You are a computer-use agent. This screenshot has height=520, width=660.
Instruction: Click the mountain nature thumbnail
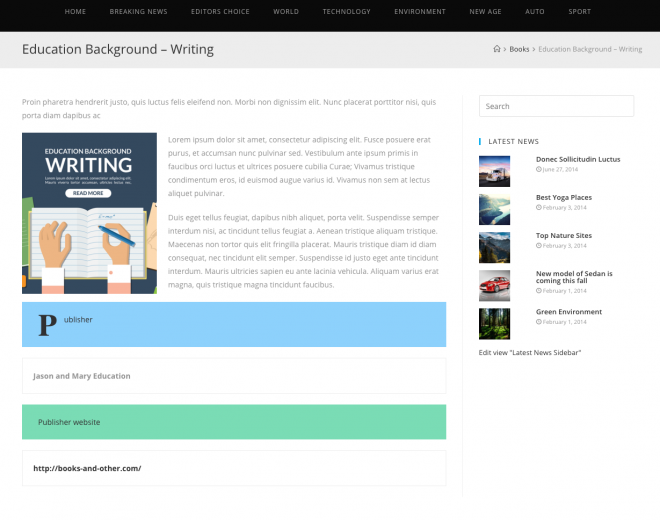494,248
